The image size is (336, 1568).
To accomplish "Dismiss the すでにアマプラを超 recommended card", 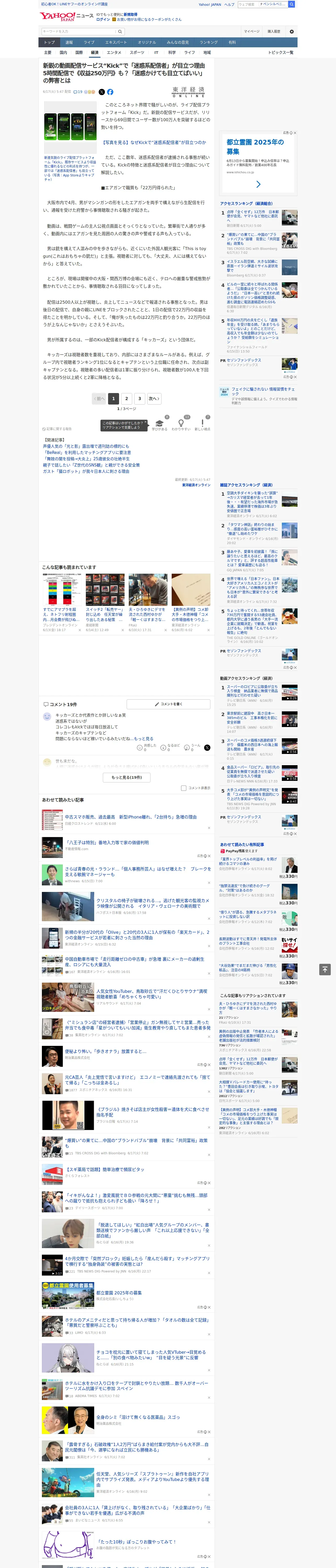I will tap(79, 630).
